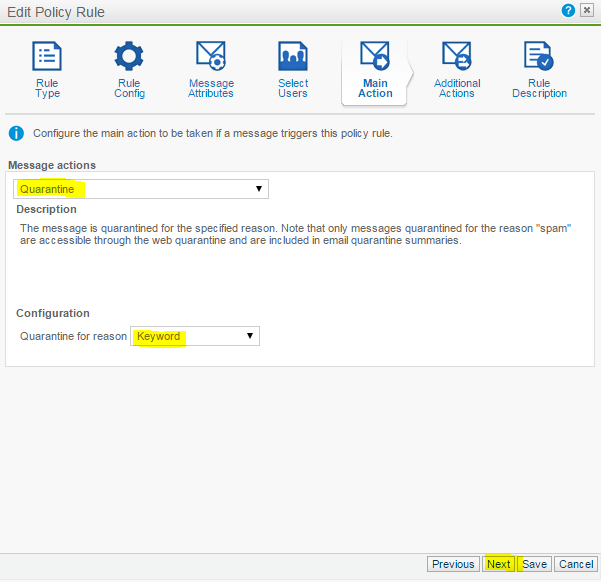Go to the "Rule Type" step label
Screen dimensions: 601x582
(47, 88)
